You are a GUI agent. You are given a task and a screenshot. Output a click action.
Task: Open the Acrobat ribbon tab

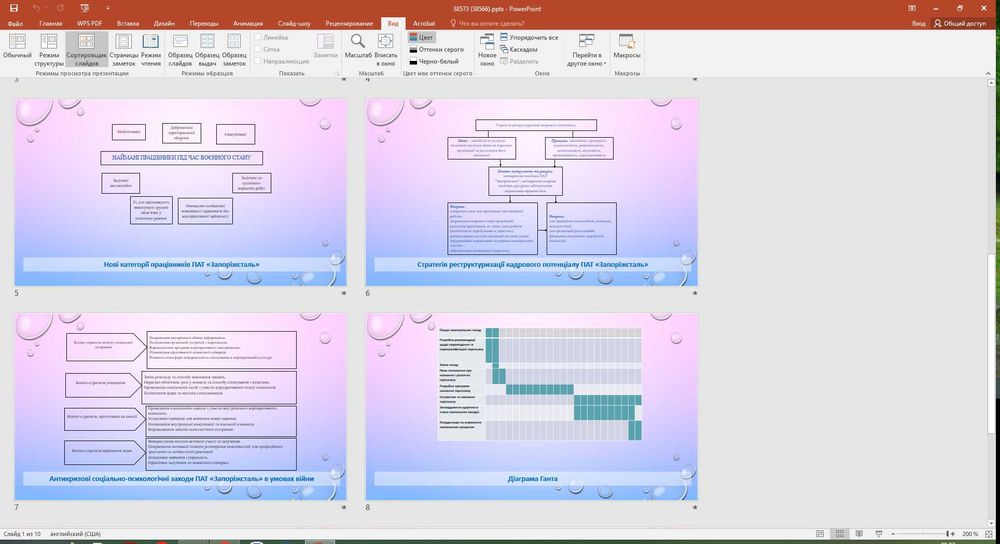pyautogui.click(x=424, y=24)
